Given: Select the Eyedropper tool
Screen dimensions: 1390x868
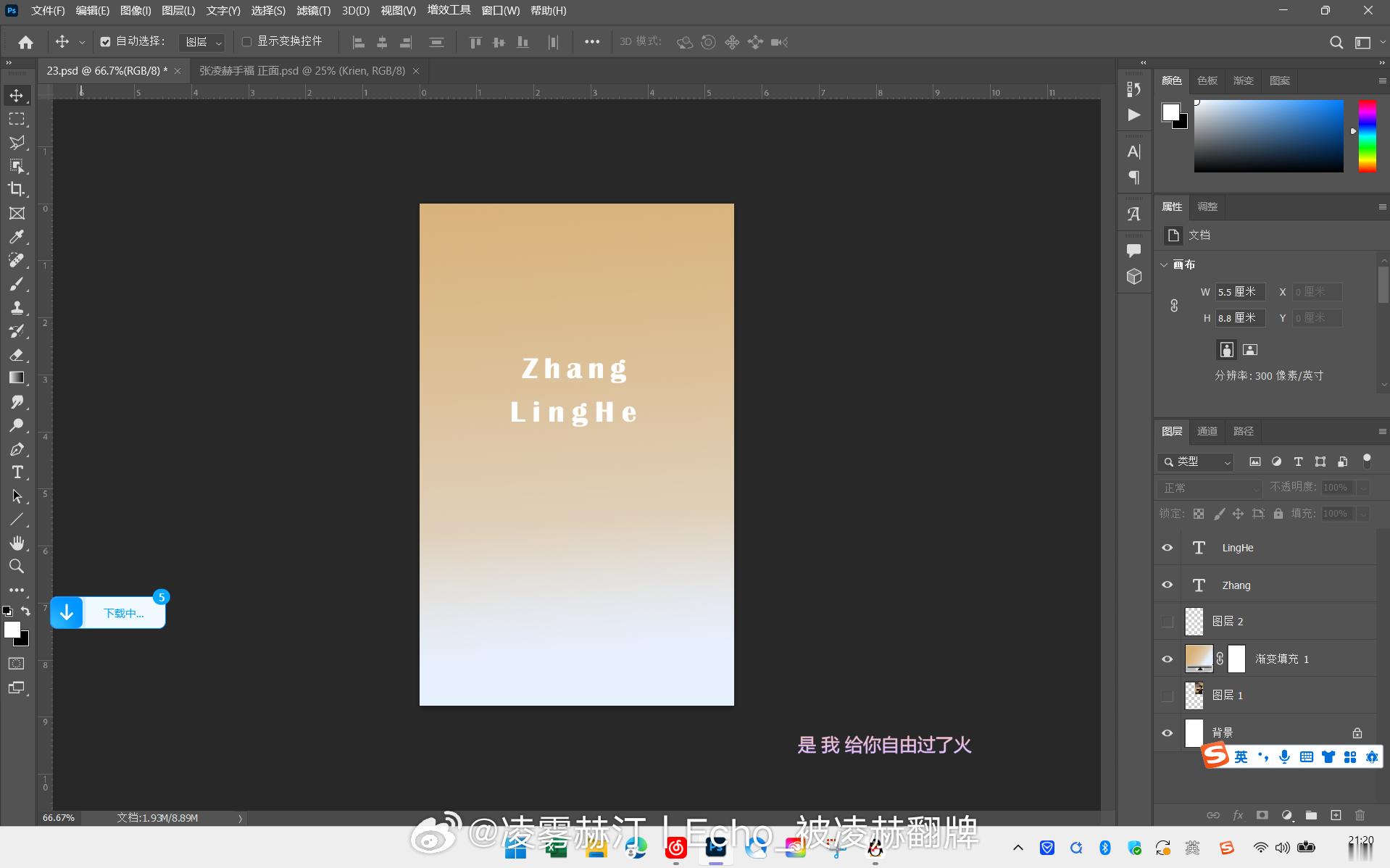Looking at the screenshot, I should tap(17, 236).
